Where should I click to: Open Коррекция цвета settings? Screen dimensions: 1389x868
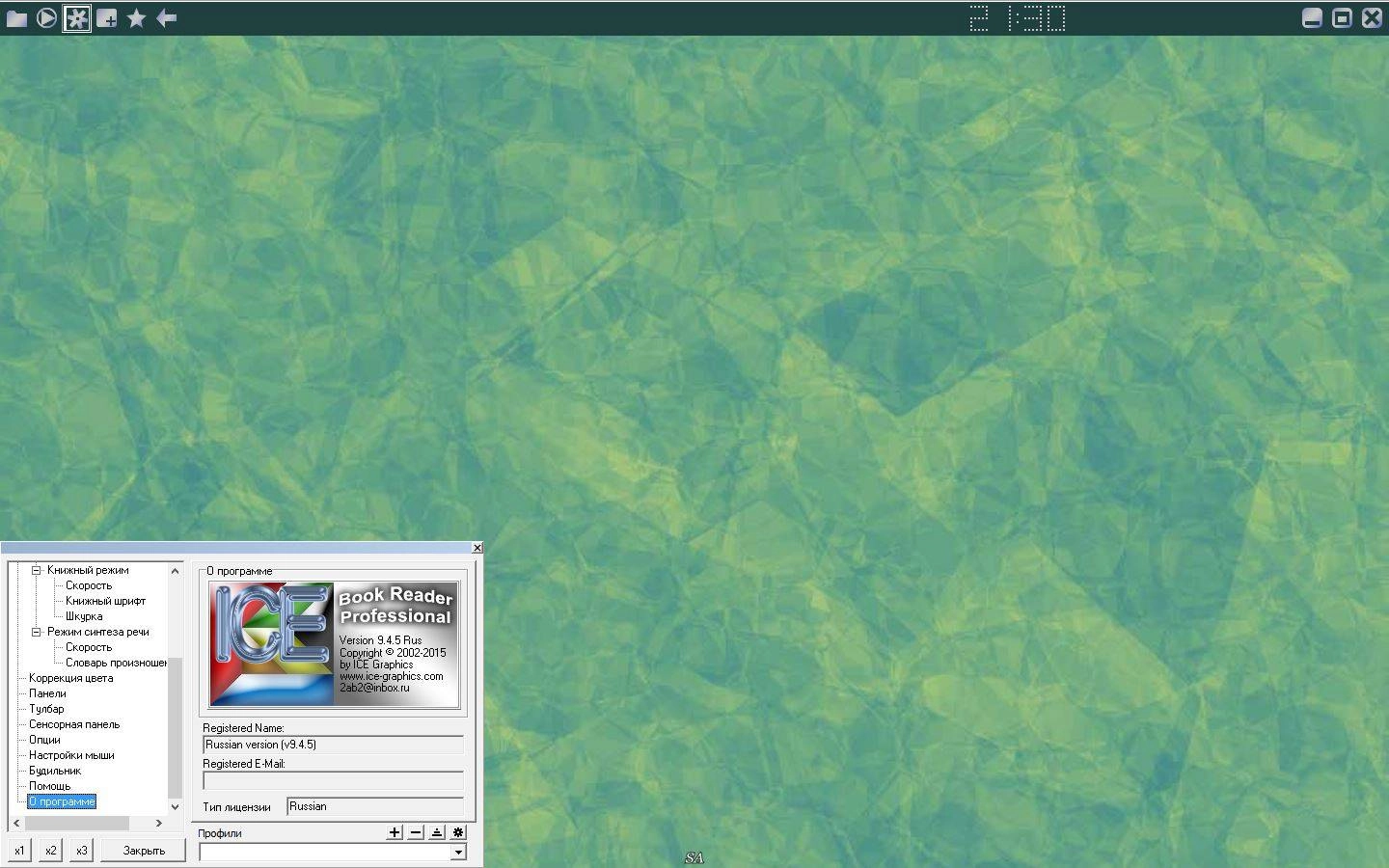click(70, 678)
